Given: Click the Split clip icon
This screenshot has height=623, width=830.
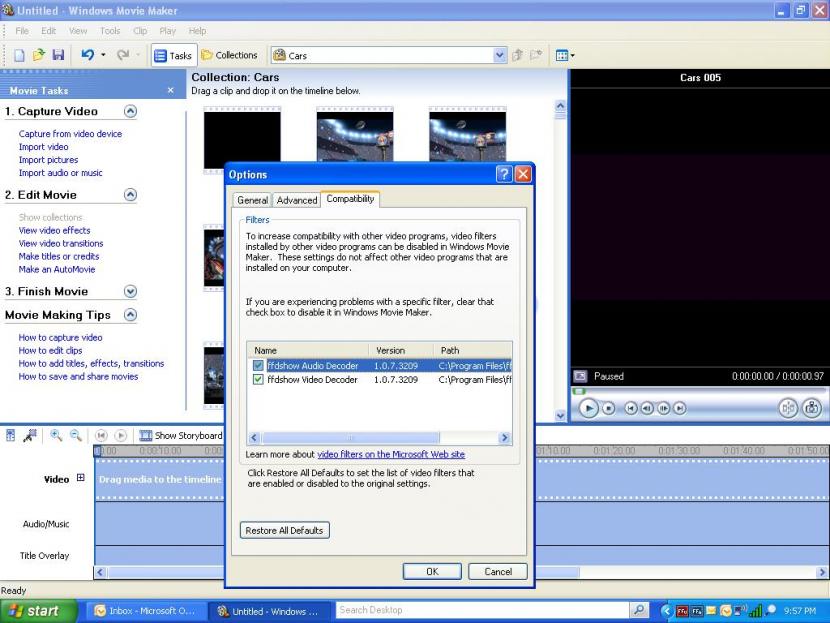Looking at the screenshot, I should (788, 408).
